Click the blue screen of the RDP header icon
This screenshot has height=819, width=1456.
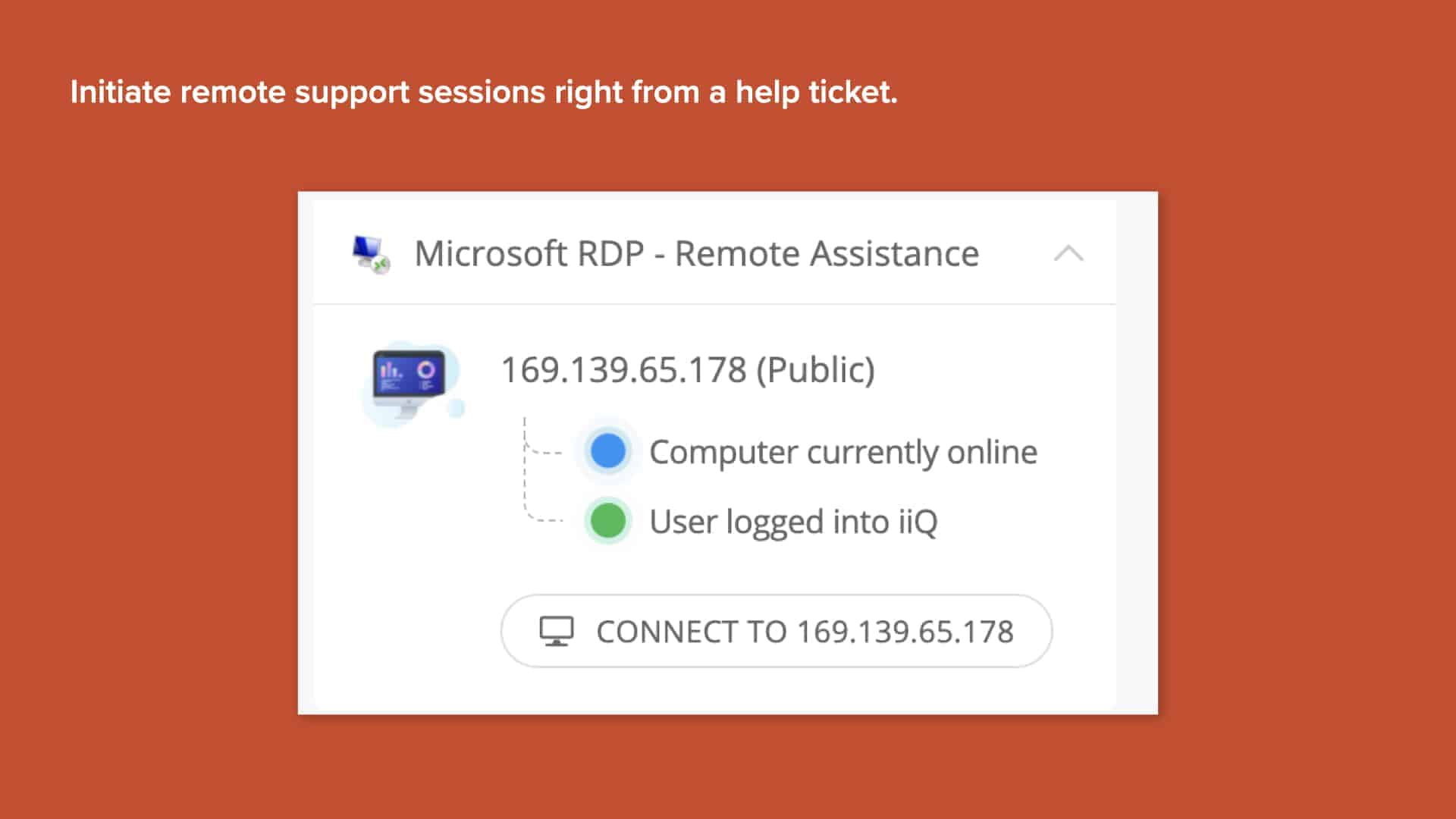(x=369, y=246)
